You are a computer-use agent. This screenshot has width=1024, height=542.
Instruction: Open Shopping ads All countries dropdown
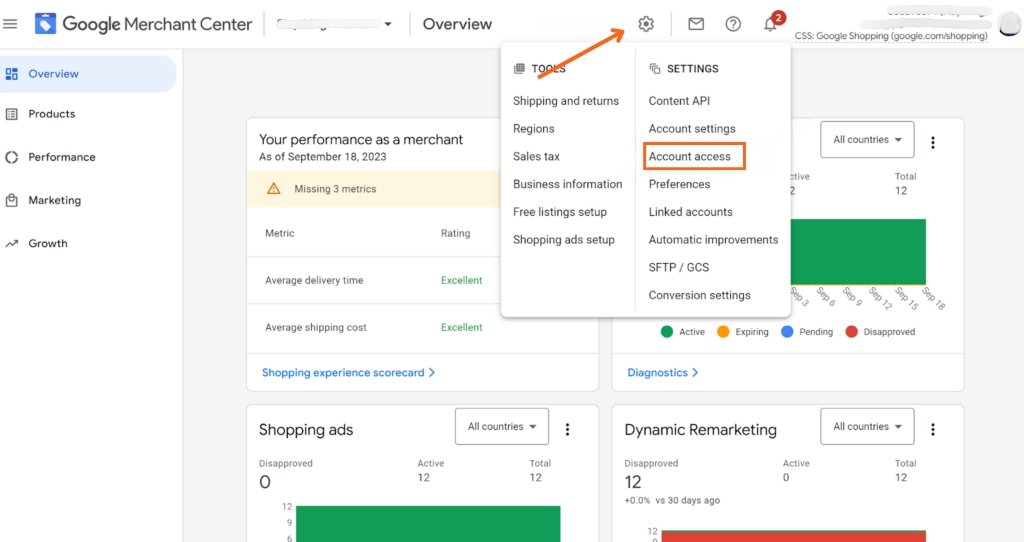(502, 426)
